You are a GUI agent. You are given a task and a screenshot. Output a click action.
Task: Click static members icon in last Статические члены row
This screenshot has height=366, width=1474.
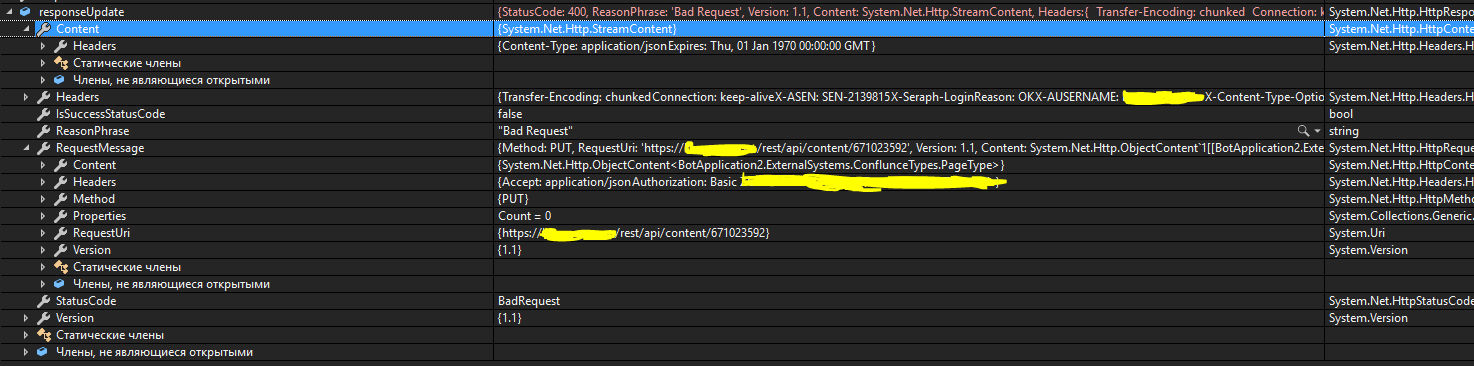(x=43, y=335)
